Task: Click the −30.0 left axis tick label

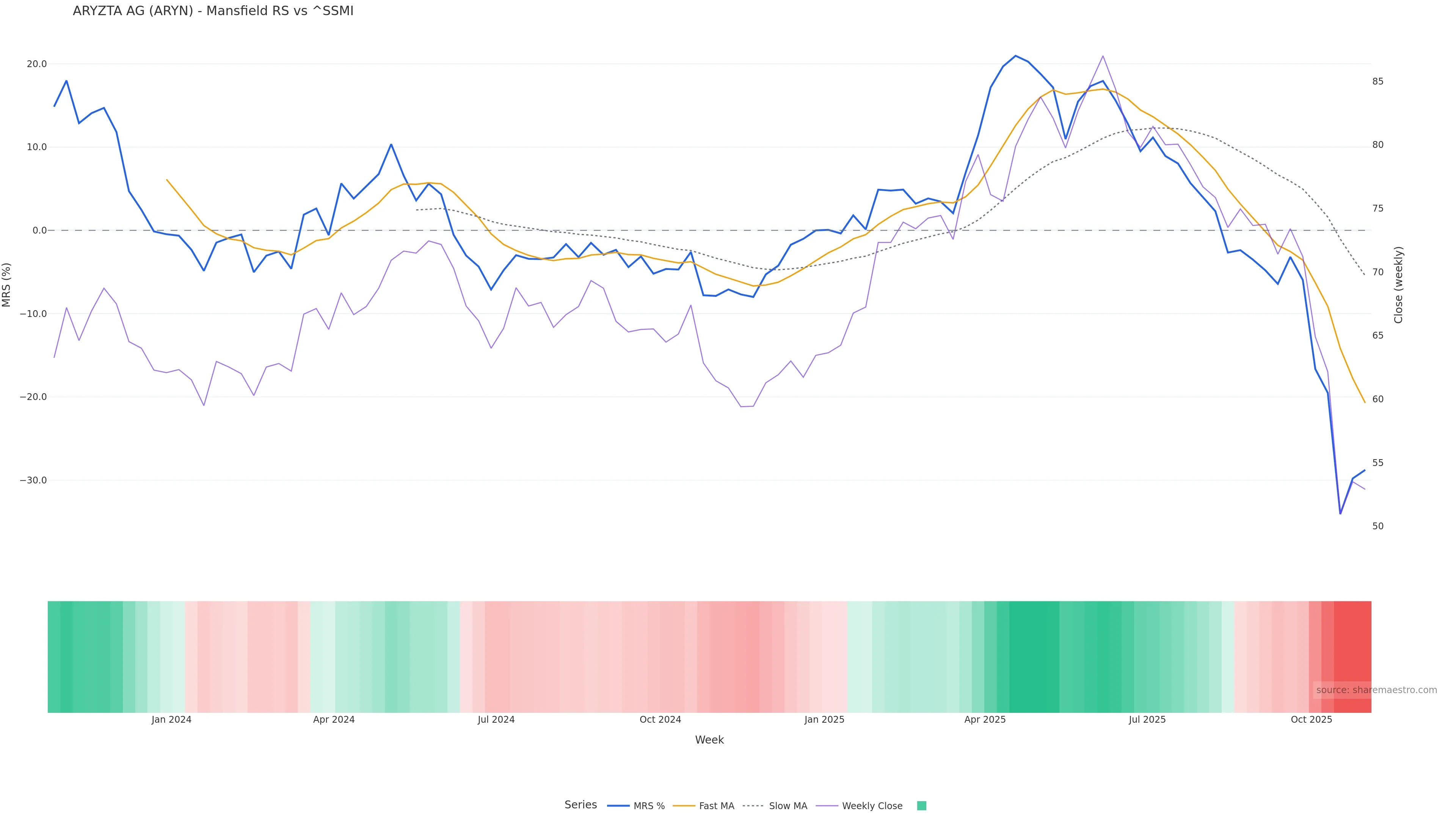Action: coord(33,480)
